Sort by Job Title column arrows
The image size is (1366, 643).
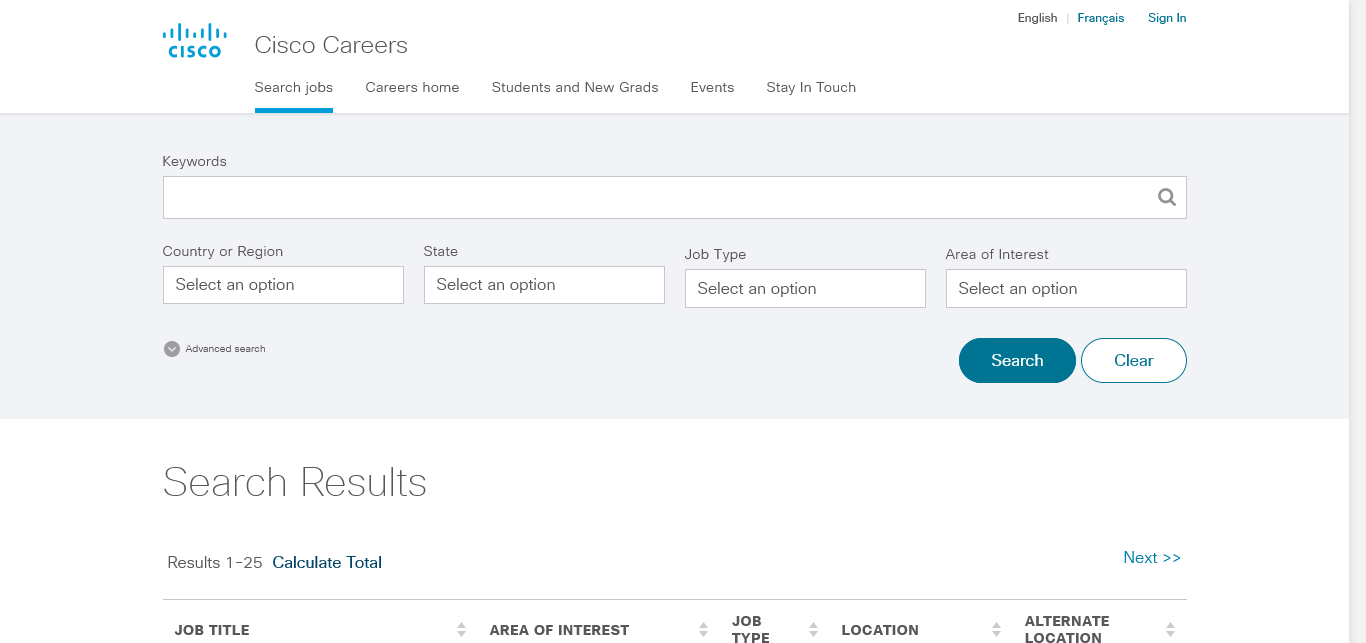(461, 629)
